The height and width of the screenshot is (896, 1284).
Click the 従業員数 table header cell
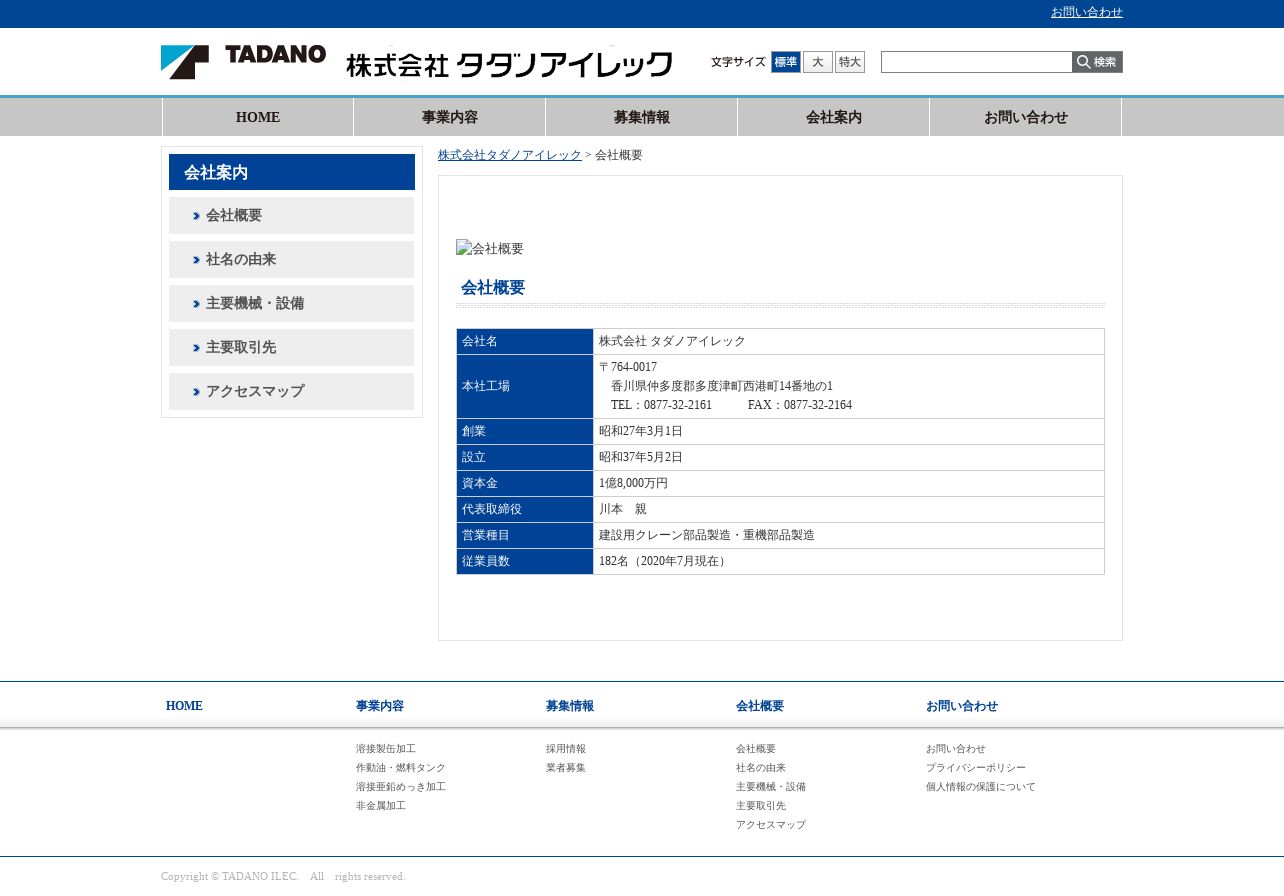coord(525,561)
